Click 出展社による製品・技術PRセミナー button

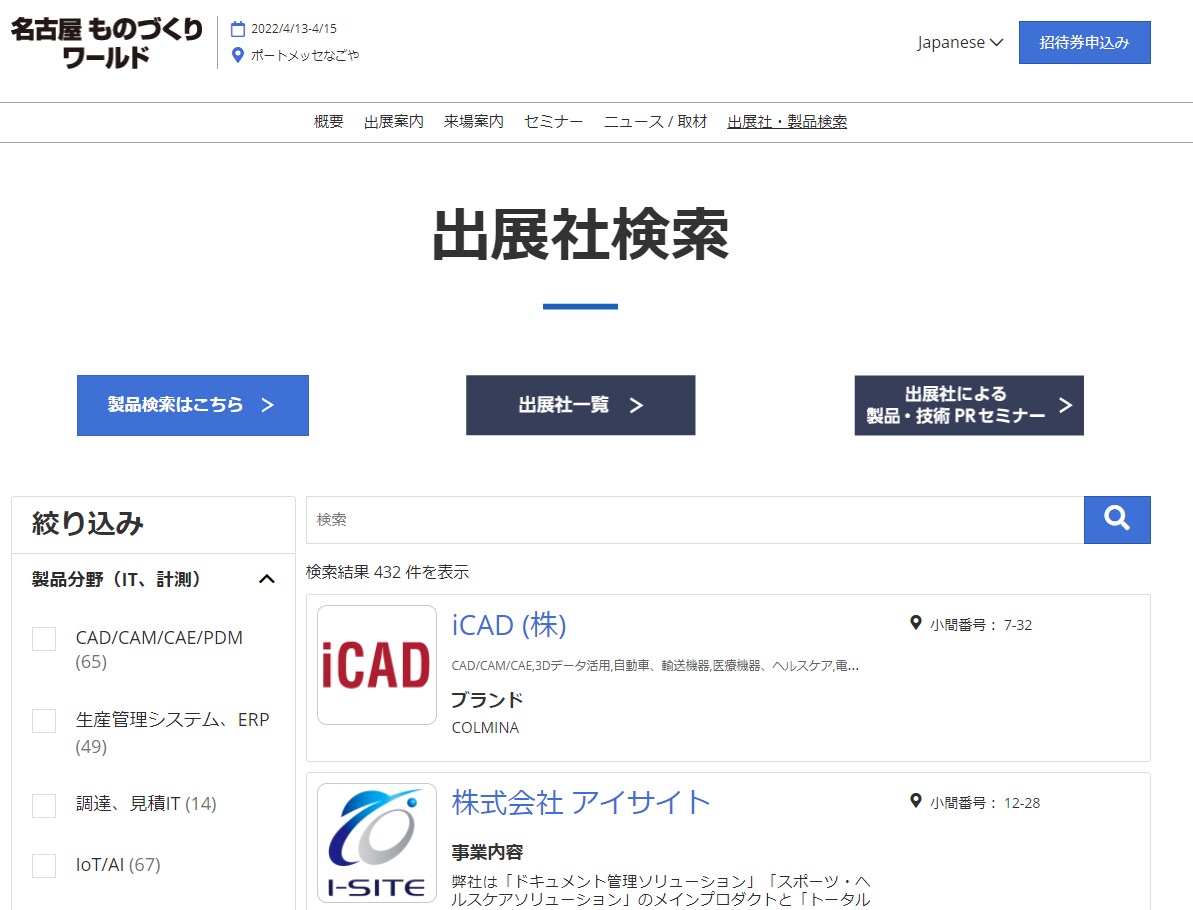point(969,405)
